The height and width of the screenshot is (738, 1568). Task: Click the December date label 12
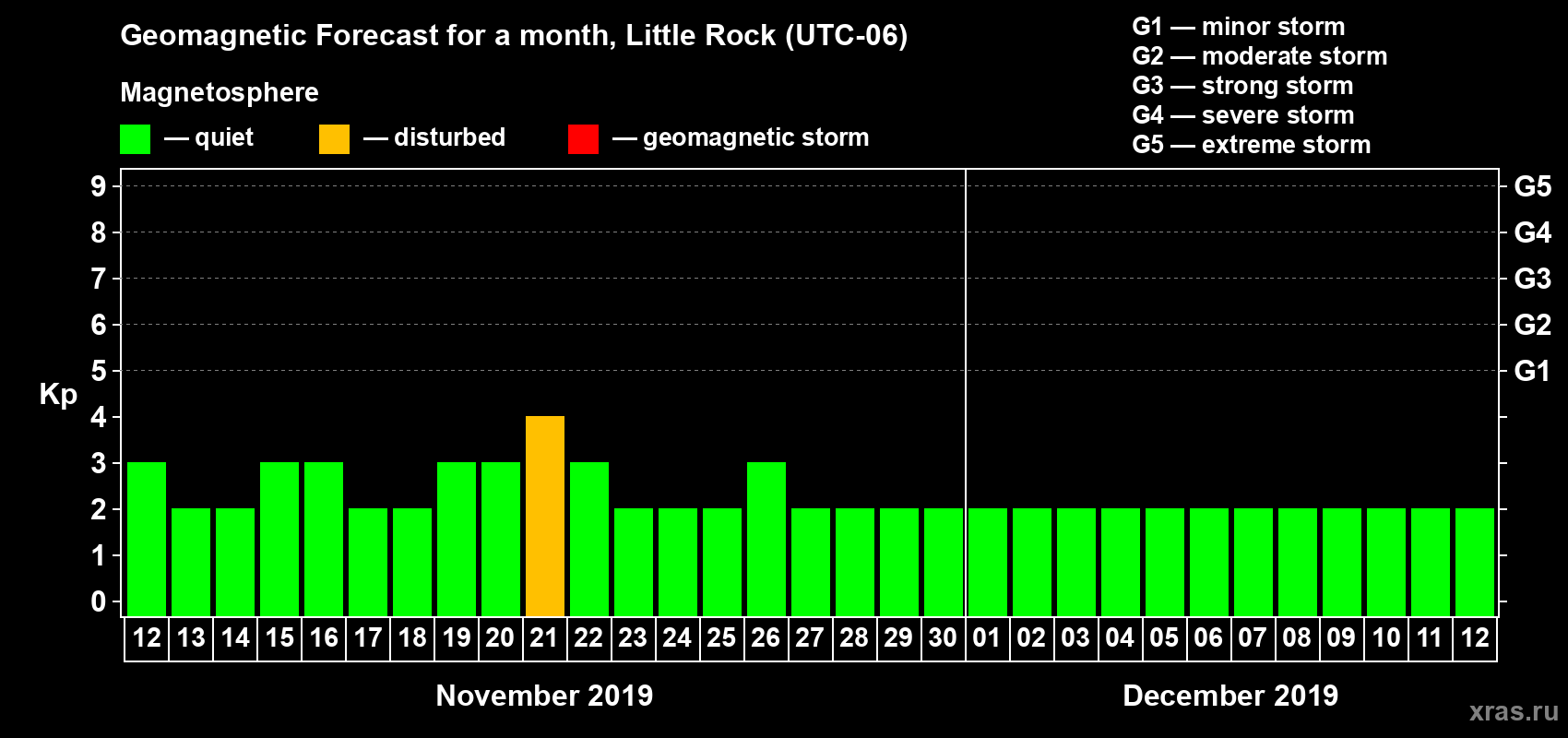1475,637
